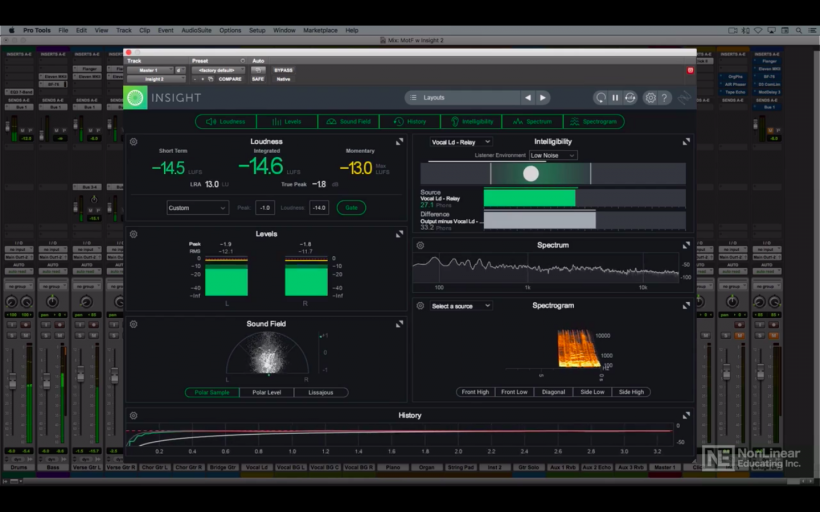This screenshot has width=820, height=512.
Task: Open the Window menu
Action: click(x=284, y=30)
